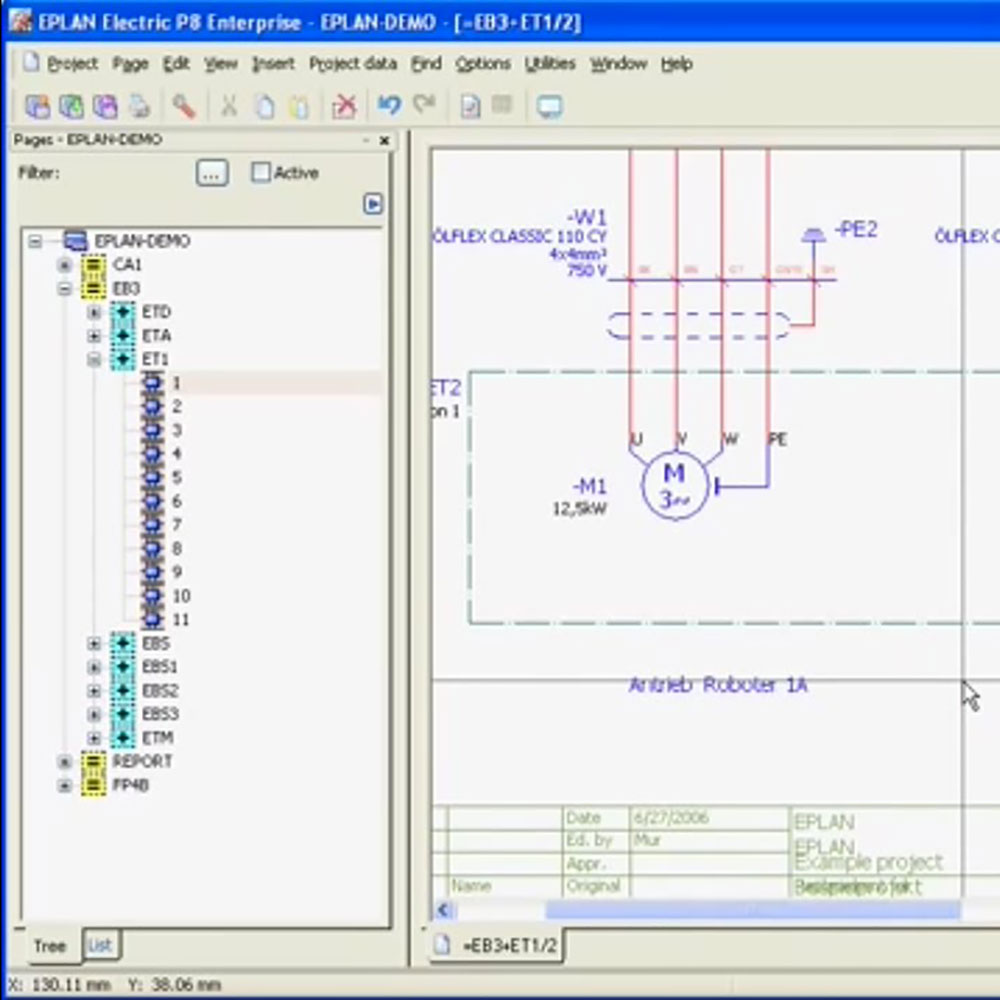Click the yellow CA1 structure icon
The height and width of the screenshot is (1000, 1000).
click(x=93, y=265)
